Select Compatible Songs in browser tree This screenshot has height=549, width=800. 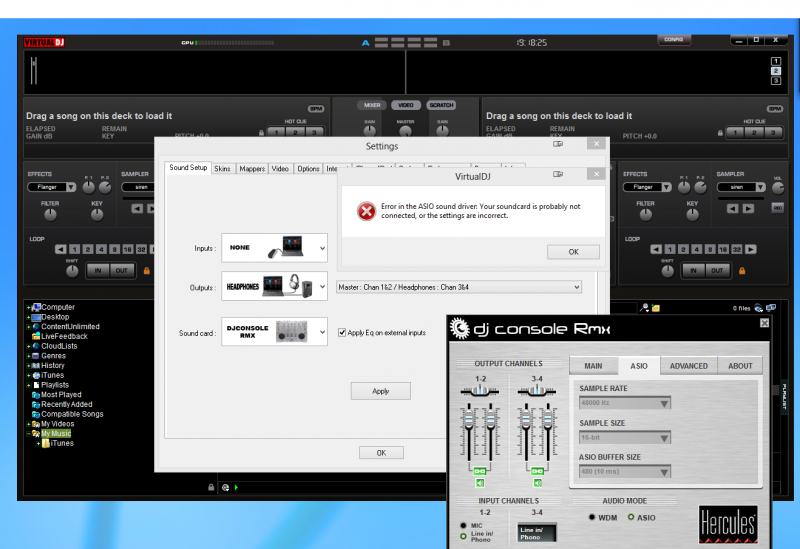72,414
